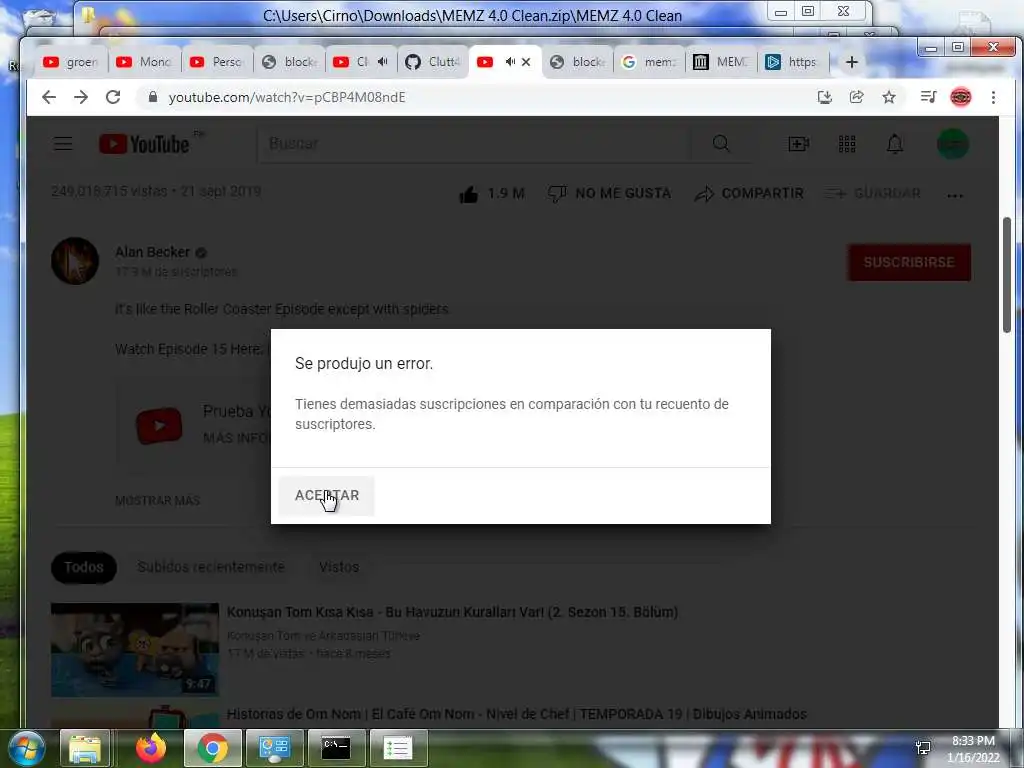Viewport: 1024px width, 768px height.
Task: Open a new tab with plus button
Action: tap(852, 62)
